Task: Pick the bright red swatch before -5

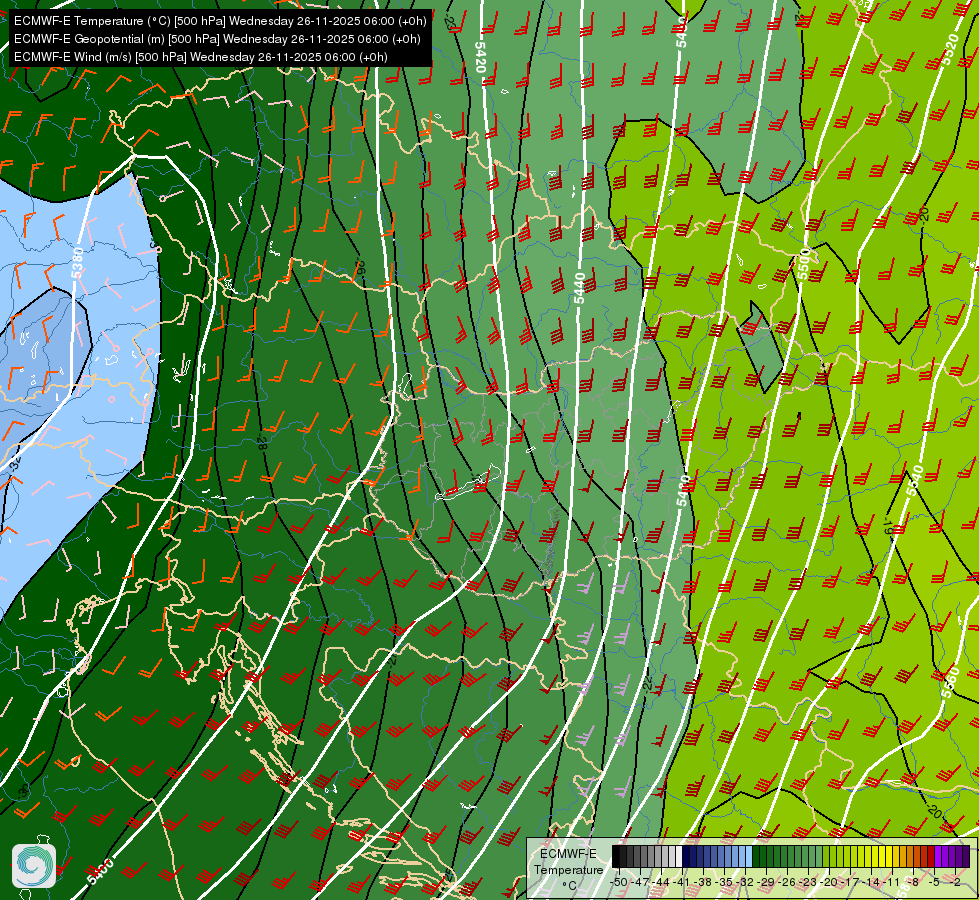Action: pyautogui.click(x=931, y=856)
